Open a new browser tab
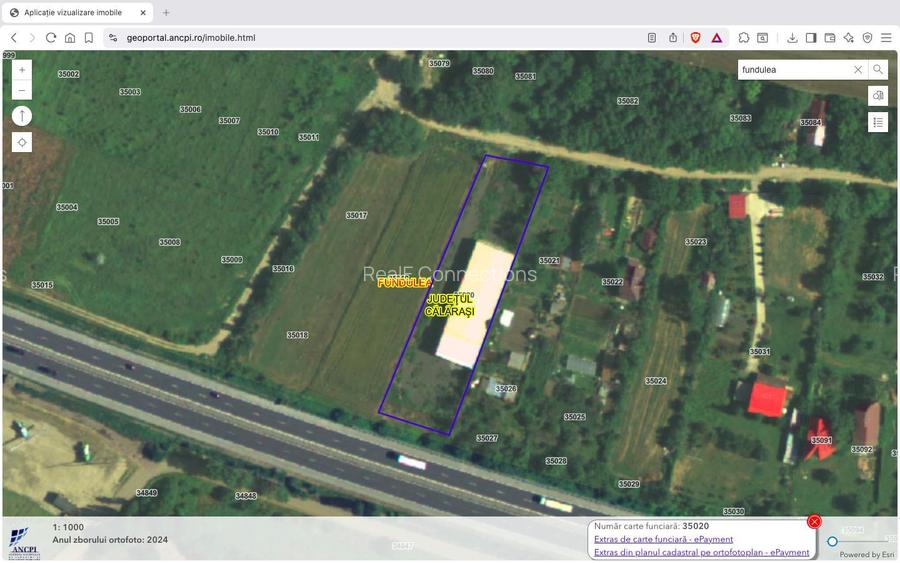The image size is (900, 563). click(x=166, y=12)
